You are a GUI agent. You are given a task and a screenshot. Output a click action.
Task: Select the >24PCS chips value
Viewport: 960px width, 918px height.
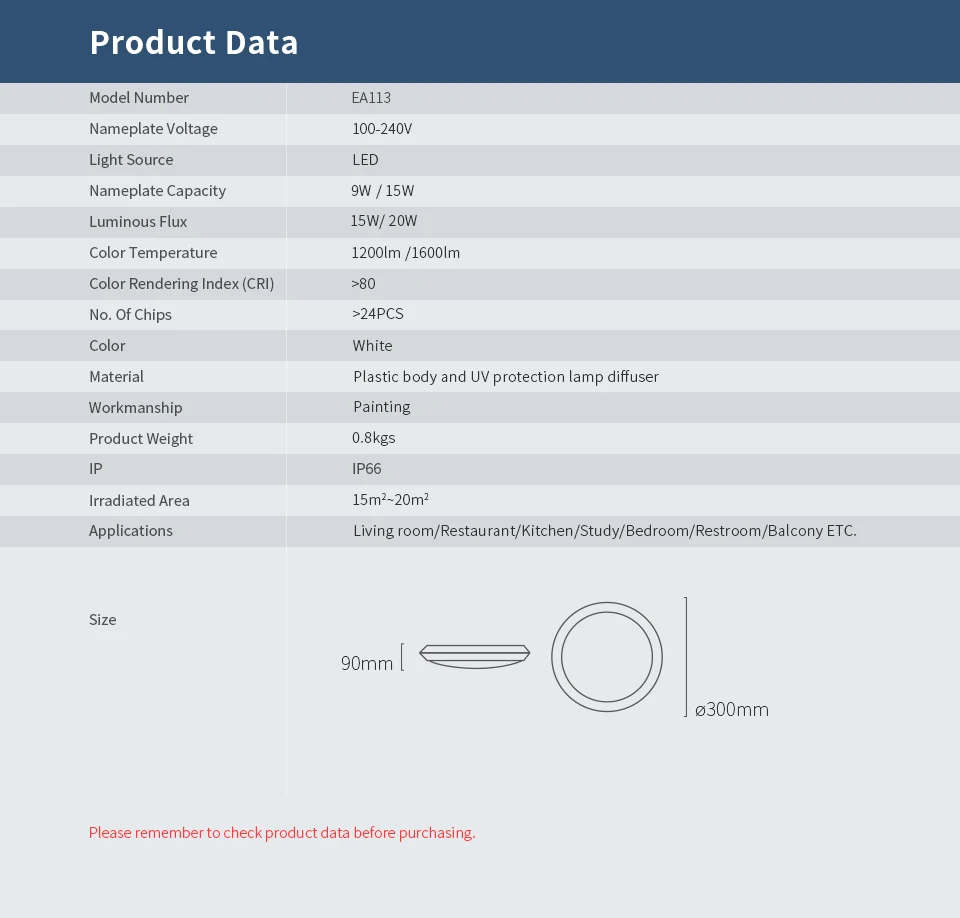coord(378,314)
